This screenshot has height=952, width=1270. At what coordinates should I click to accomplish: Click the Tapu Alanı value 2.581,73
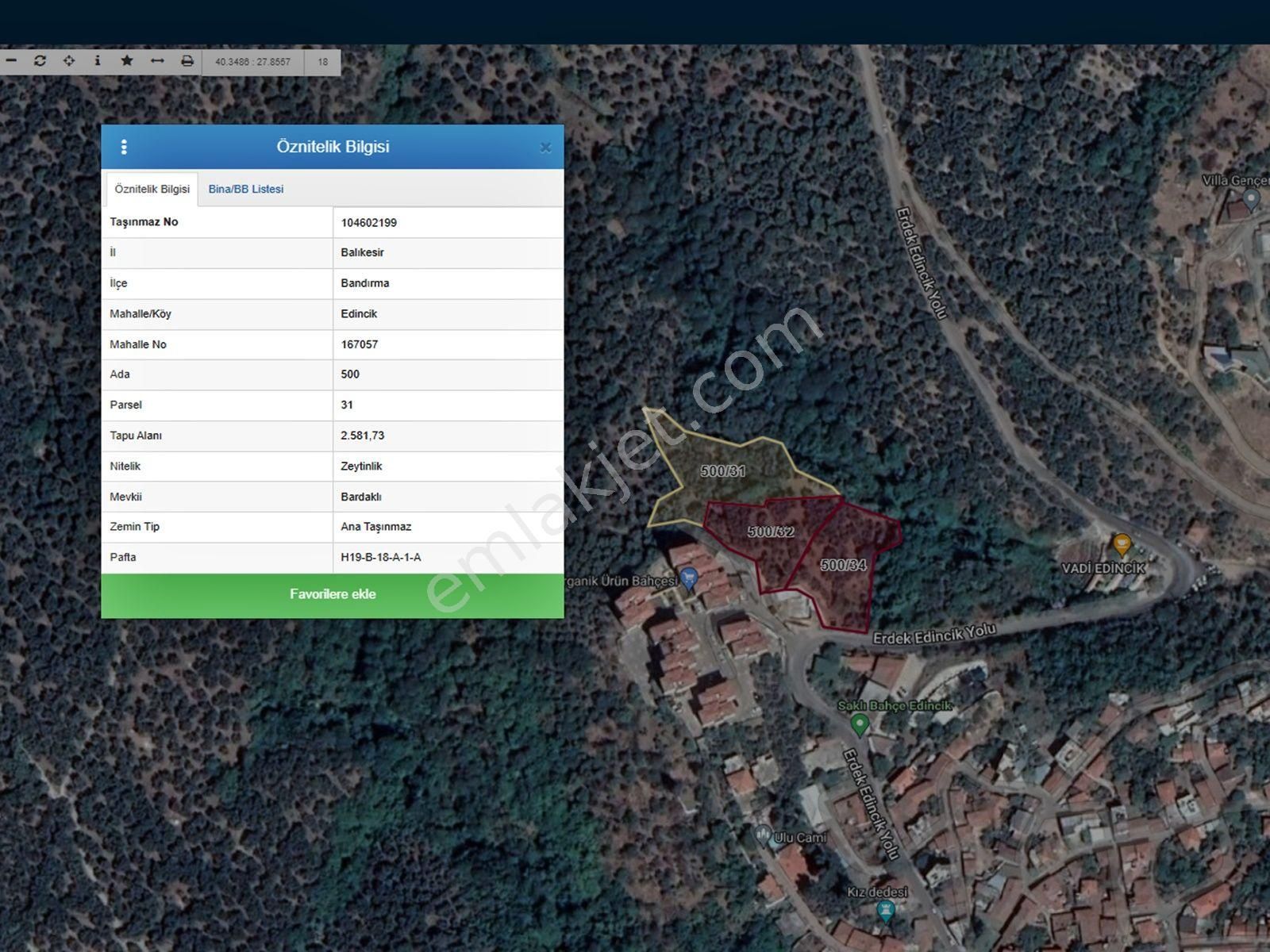363,436
